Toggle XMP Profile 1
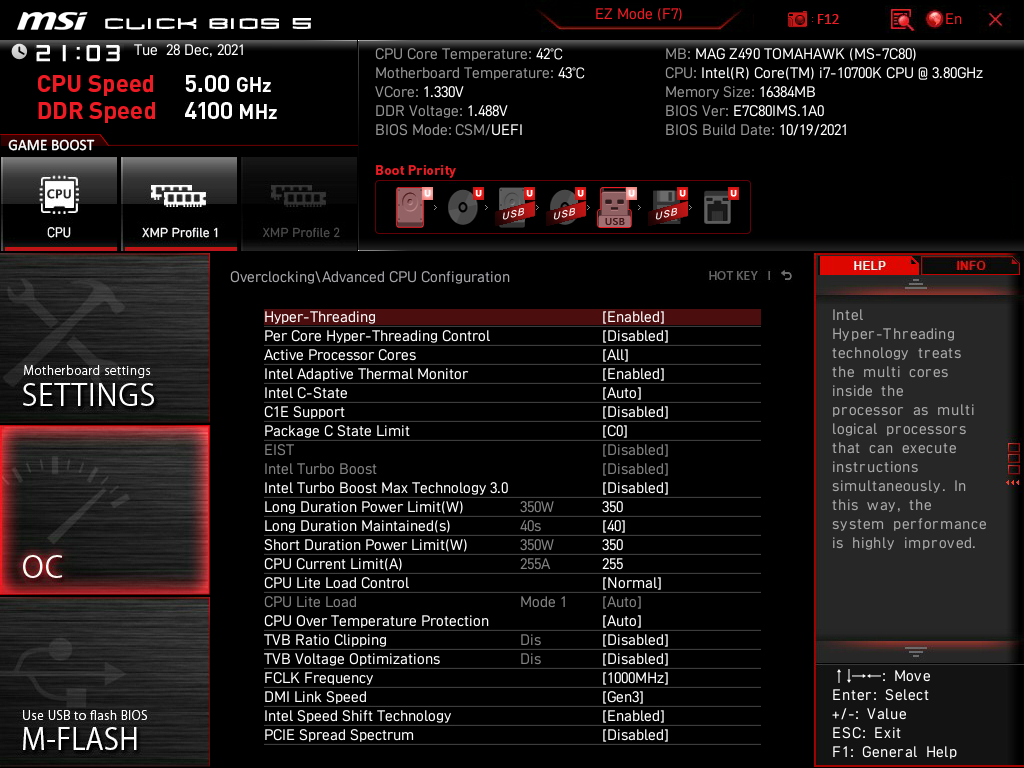The image size is (1024, 768). pos(180,204)
